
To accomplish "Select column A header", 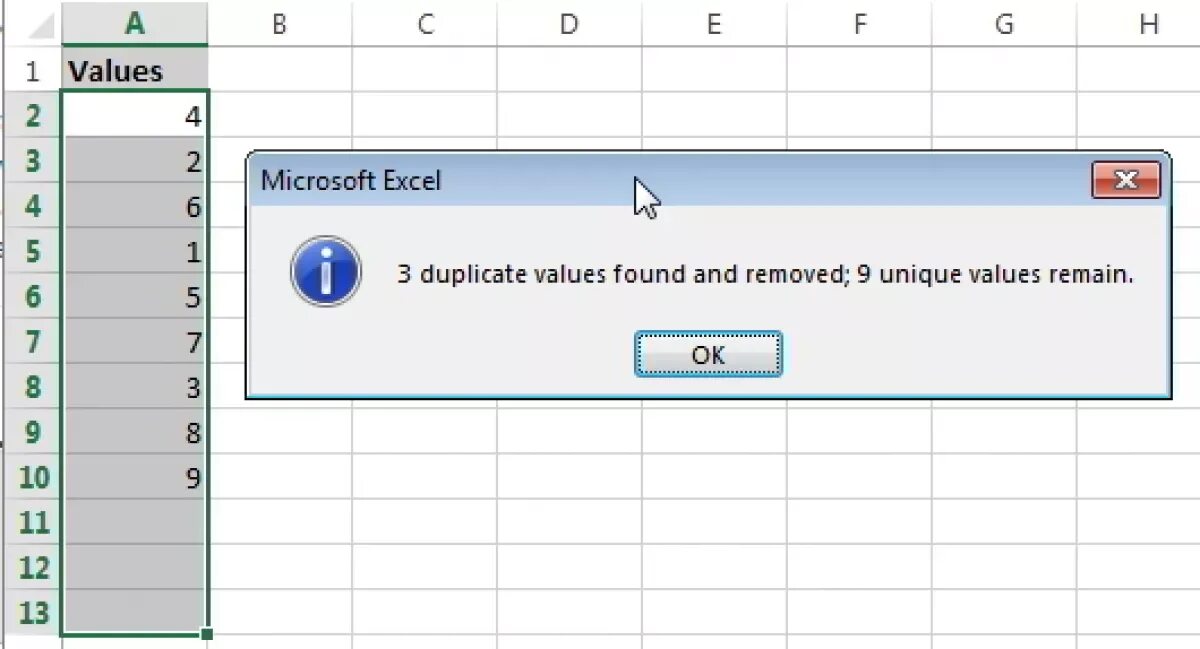I will pos(135,24).
